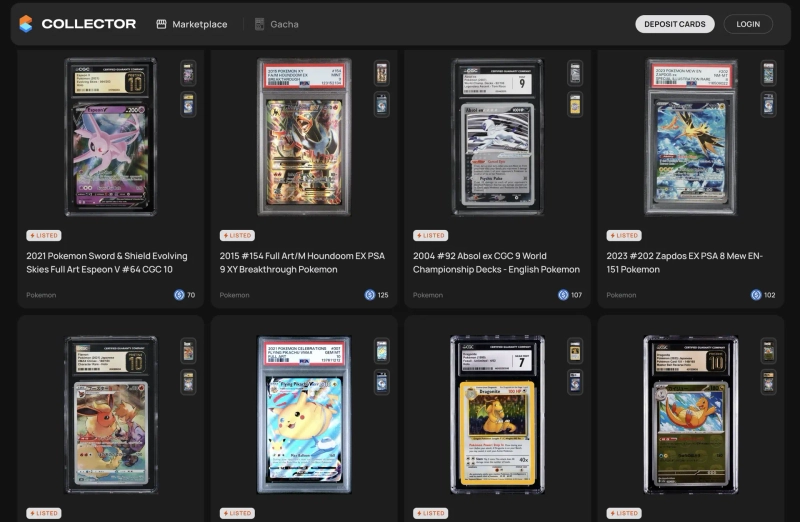The image size is (800, 522).
Task: Select back thumbnail of Charmander CGC 10 card
Action: coord(768,382)
